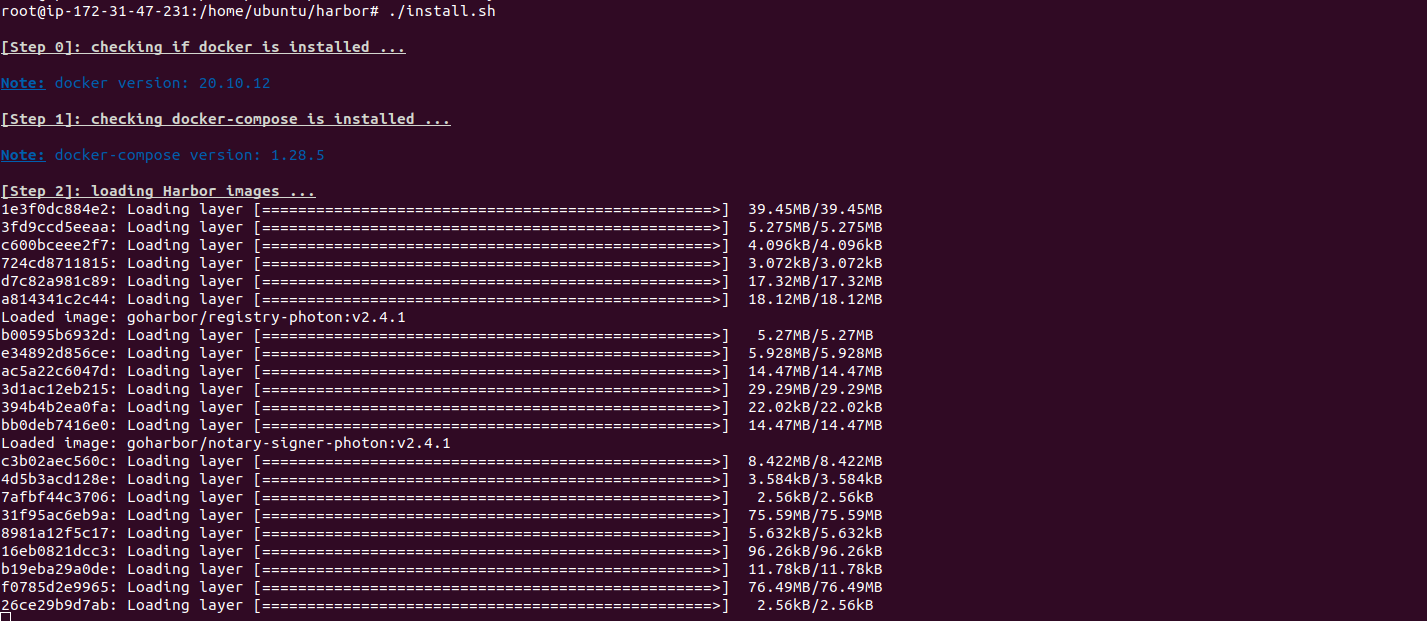Click layer ID d7c82a981c89

pyautogui.click(x=55, y=281)
